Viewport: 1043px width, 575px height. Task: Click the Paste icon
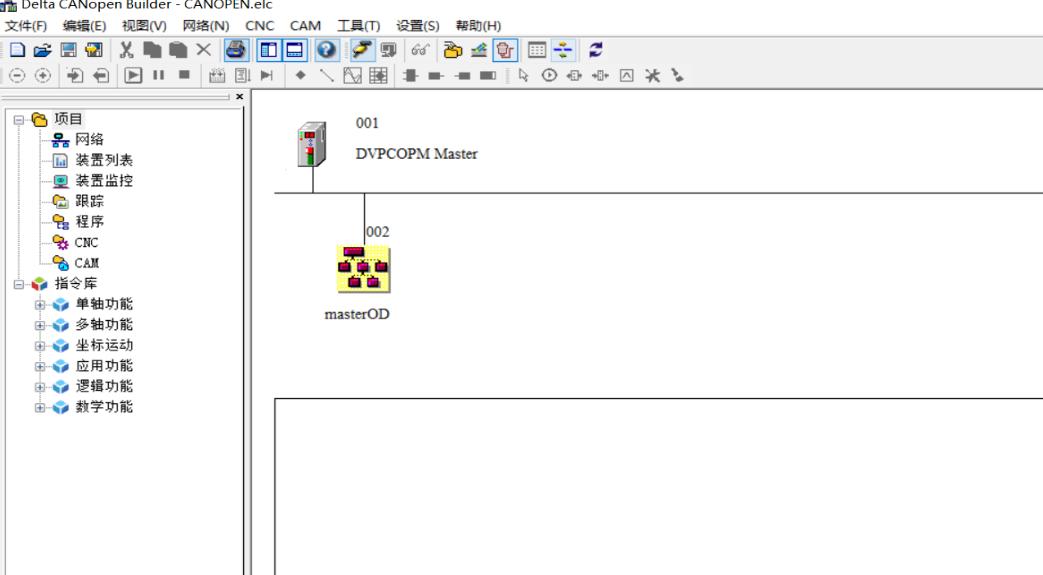(178, 50)
